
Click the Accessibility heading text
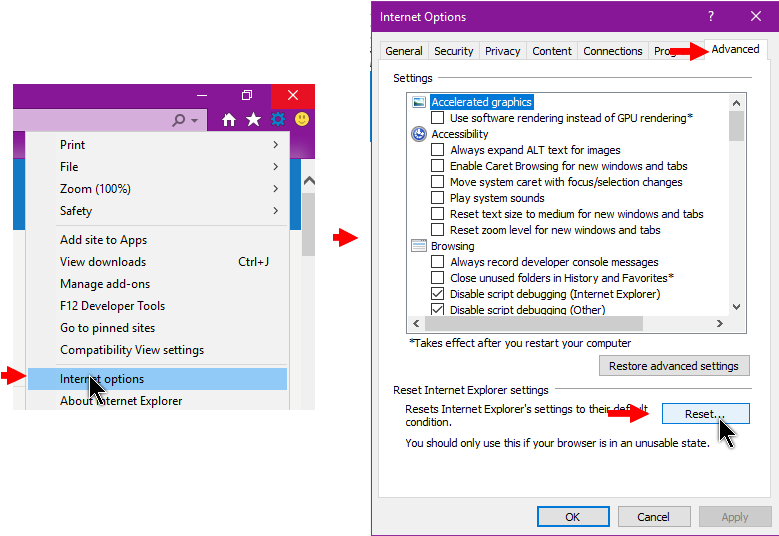tap(460, 134)
